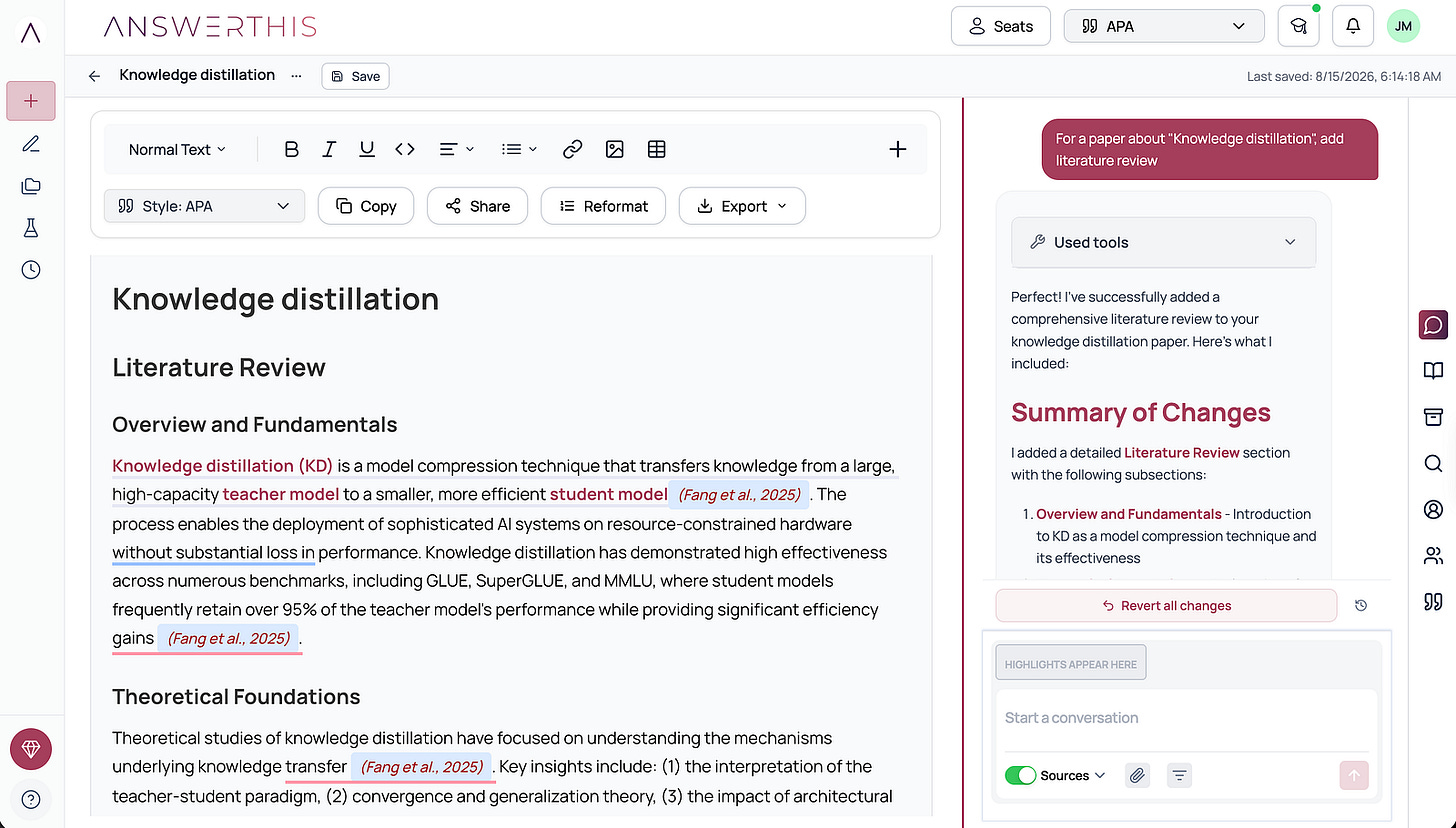Click the diamond upgrade icon
This screenshot has width=1456, height=828.
click(x=31, y=750)
